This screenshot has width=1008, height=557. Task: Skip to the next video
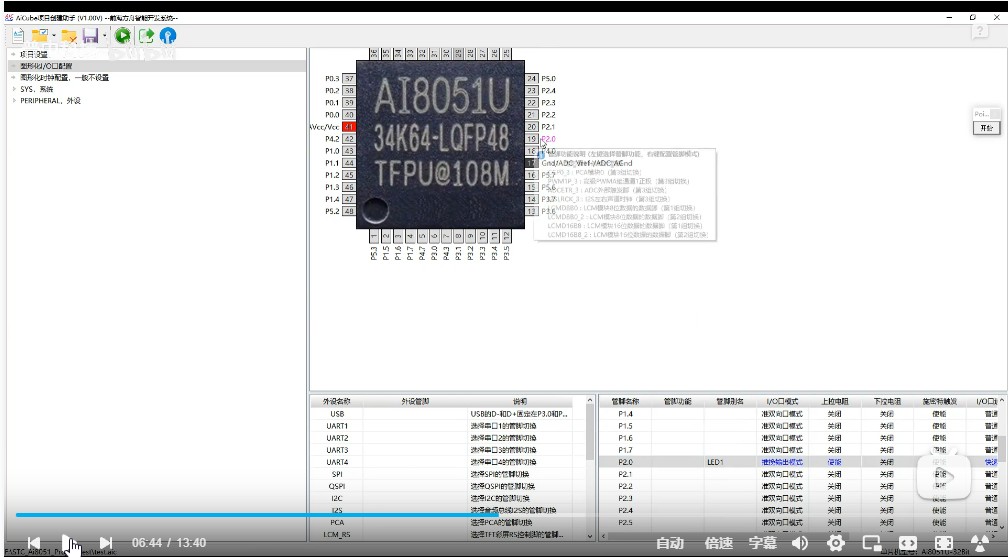(106, 543)
